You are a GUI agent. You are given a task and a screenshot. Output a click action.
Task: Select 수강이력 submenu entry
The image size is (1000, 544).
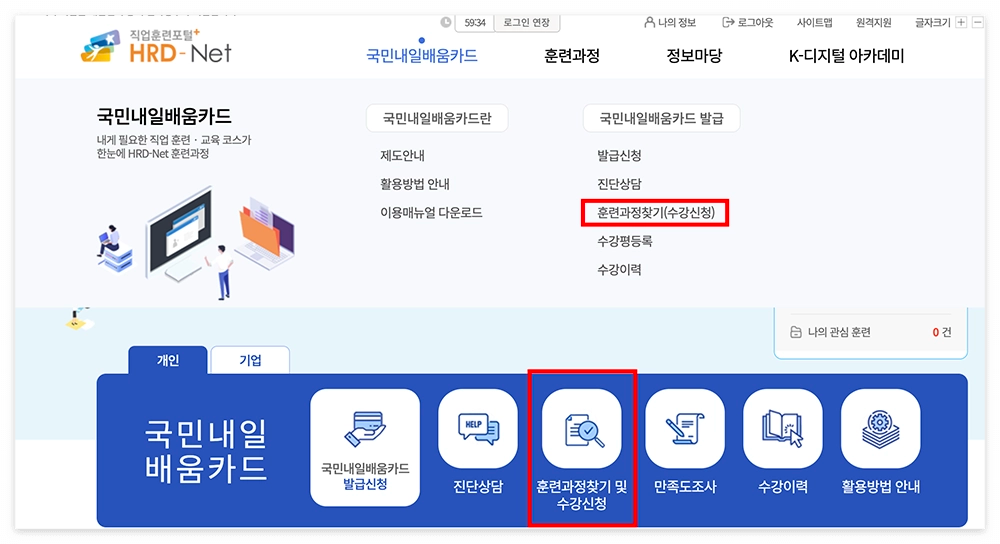coord(619,270)
